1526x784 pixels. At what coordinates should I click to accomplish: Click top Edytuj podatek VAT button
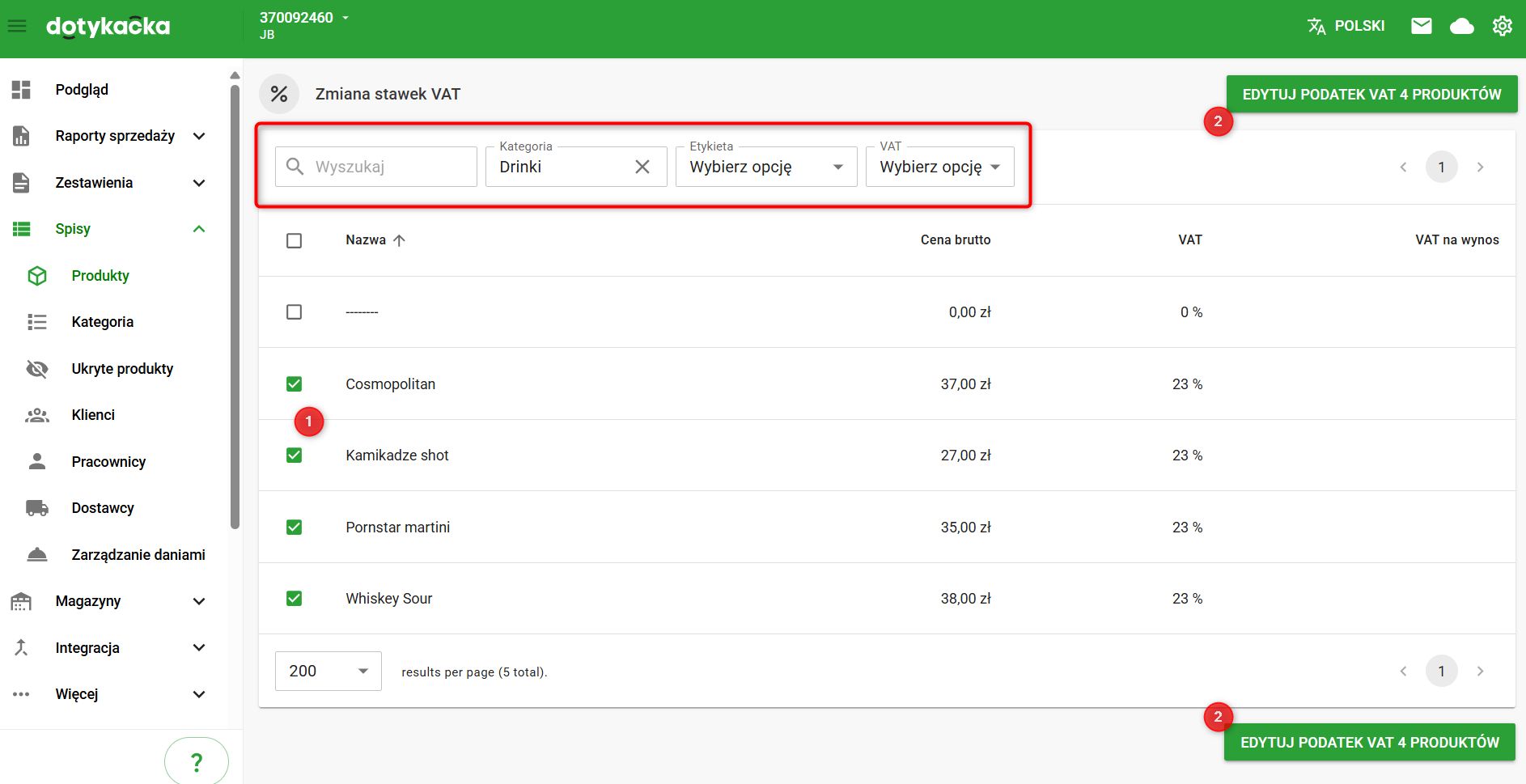[1371, 95]
